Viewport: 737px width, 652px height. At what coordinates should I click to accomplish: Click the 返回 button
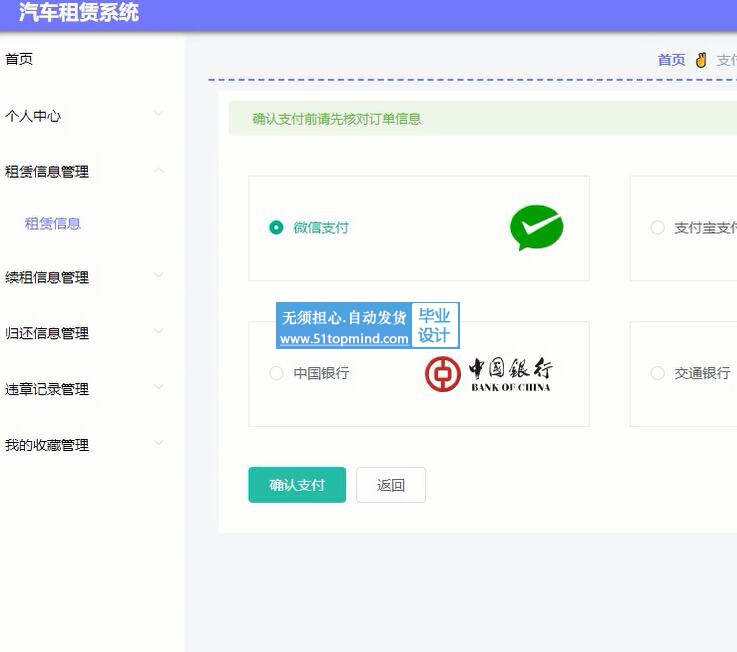point(391,485)
